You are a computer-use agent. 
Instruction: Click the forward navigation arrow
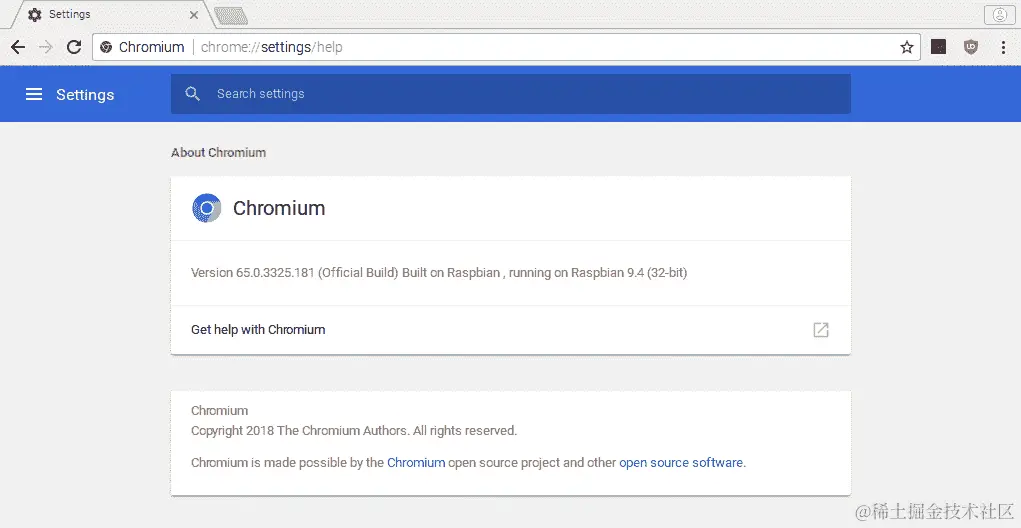tap(46, 47)
